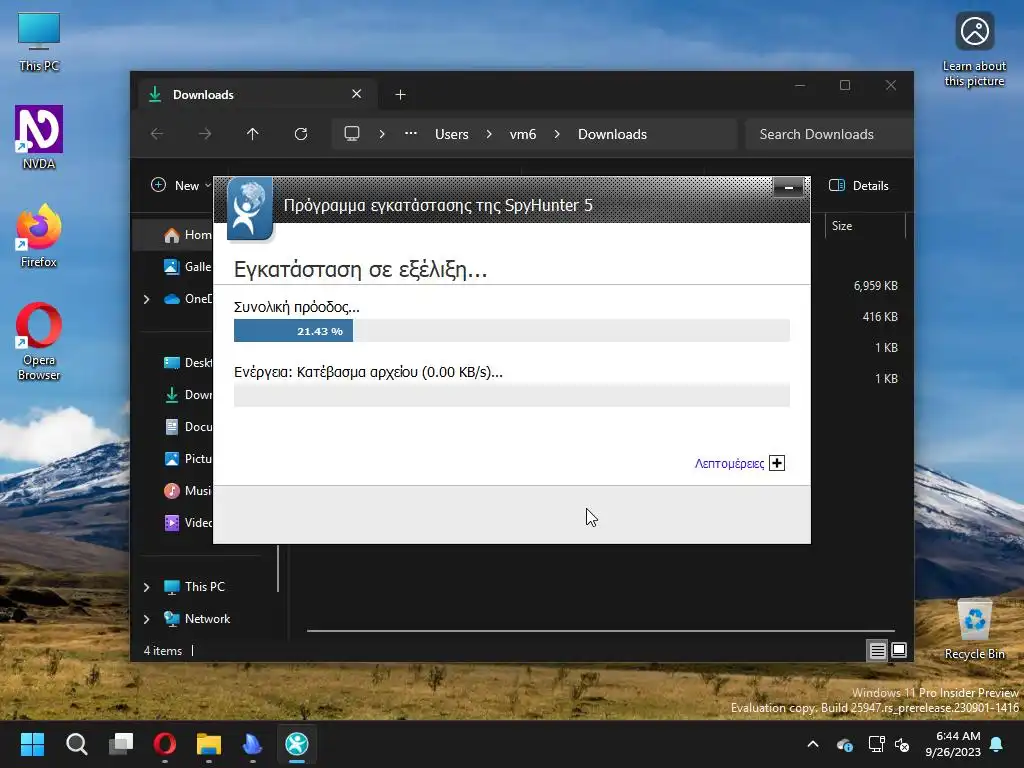Open This PC desktop icon
This screenshot has height=768, width=1024.
39,42
